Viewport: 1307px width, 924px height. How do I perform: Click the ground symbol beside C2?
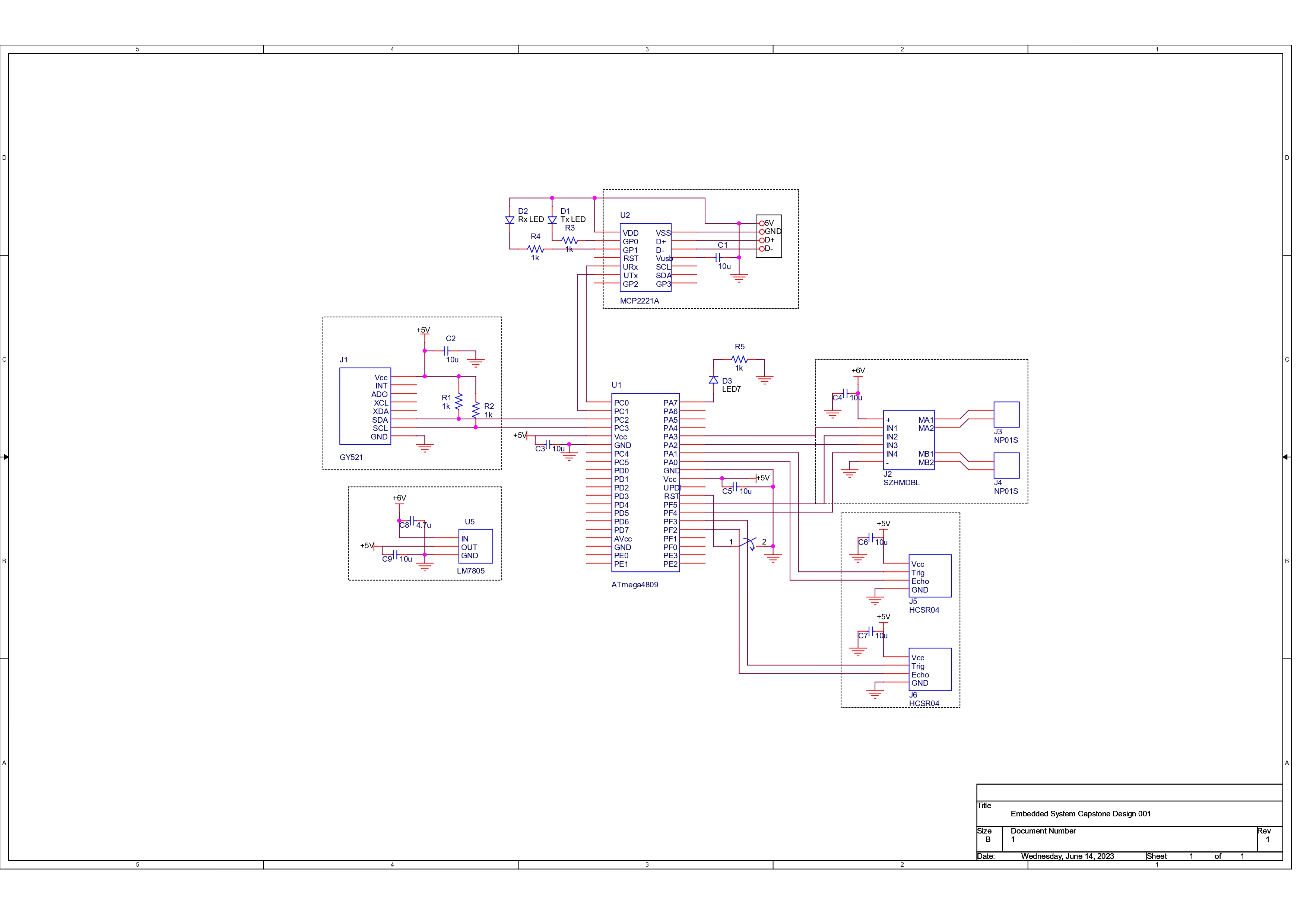(476, 363)
